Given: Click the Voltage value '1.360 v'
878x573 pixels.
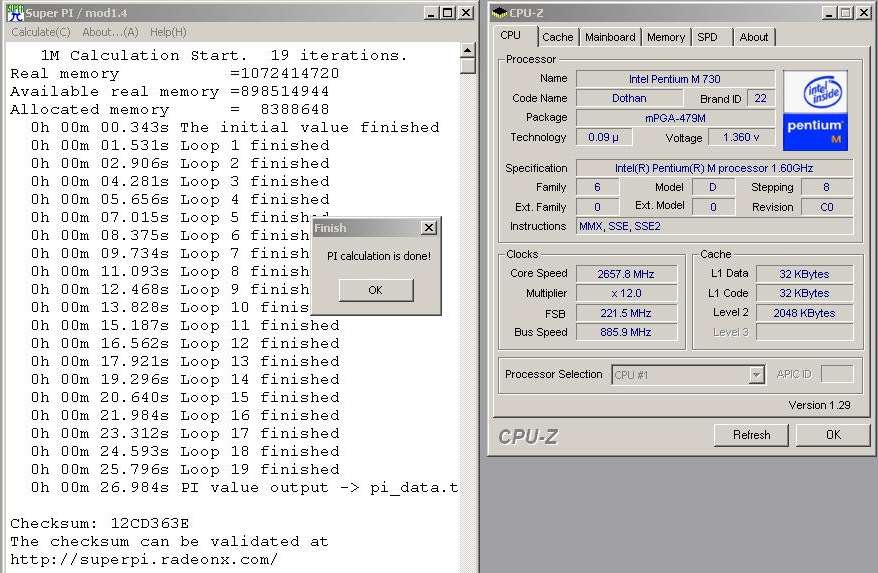Looking at the screenshot, I should 741,137.
